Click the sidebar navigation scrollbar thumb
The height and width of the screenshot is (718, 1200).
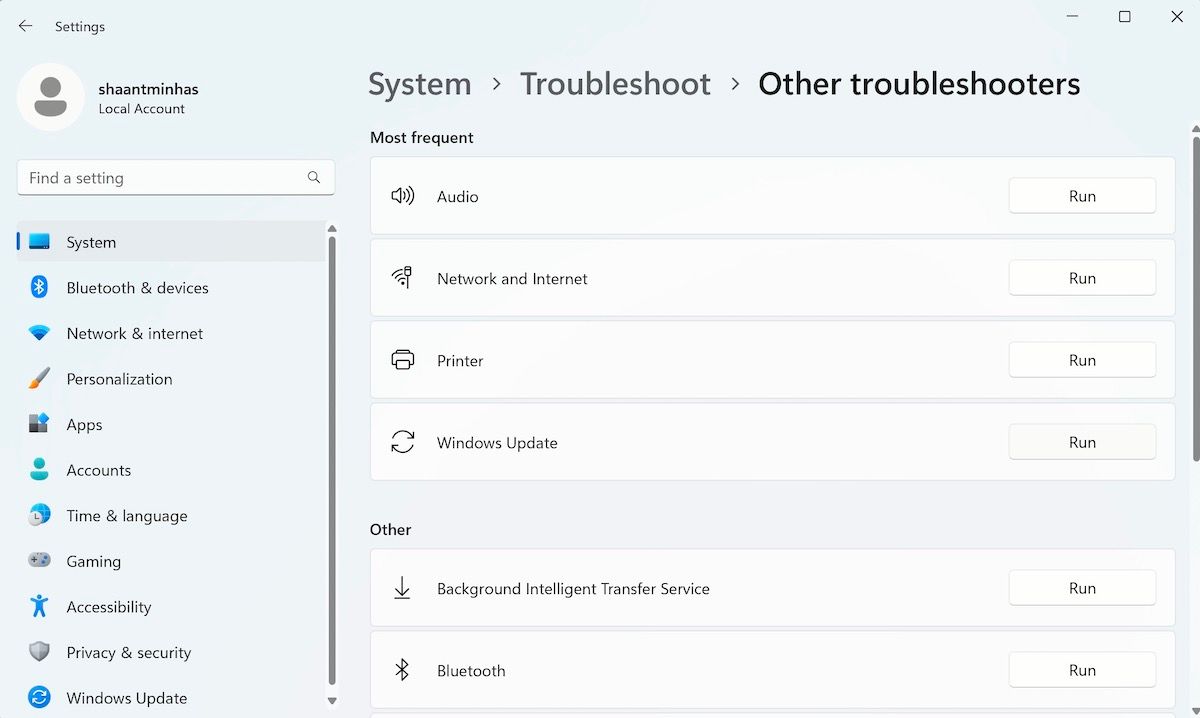point(332,460)
